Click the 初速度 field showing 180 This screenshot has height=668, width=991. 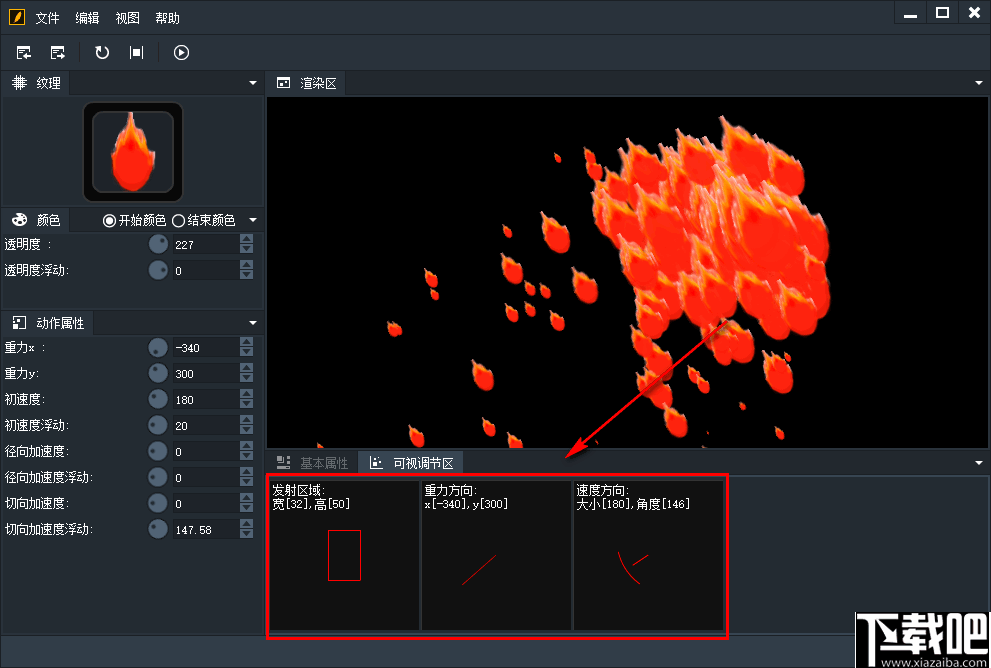click(x=206, y=399)
